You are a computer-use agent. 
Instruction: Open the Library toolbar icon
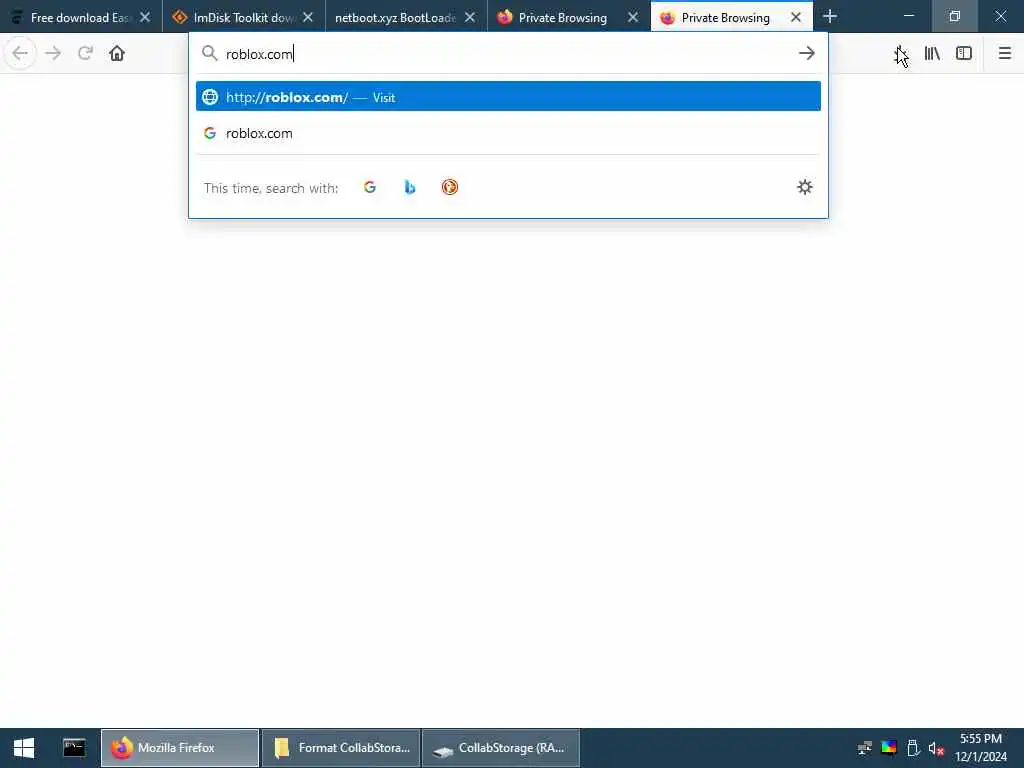(932, 53)
